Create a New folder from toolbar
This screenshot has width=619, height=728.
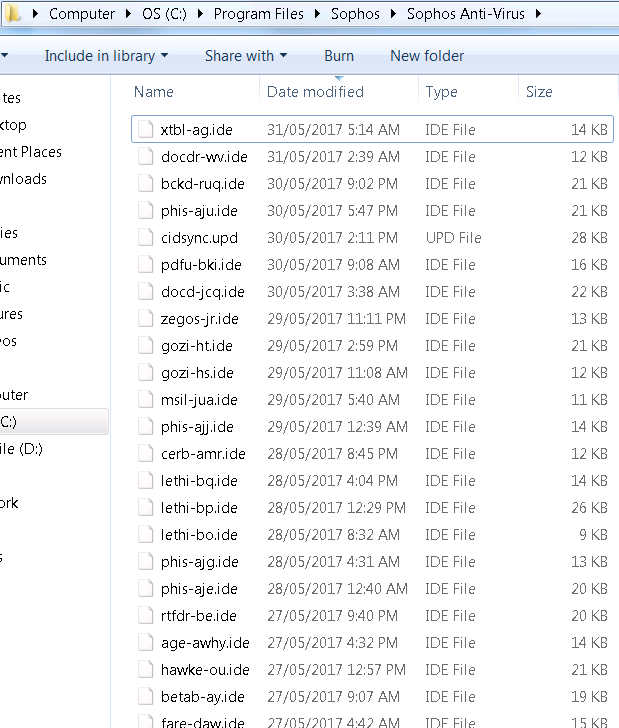427,56
